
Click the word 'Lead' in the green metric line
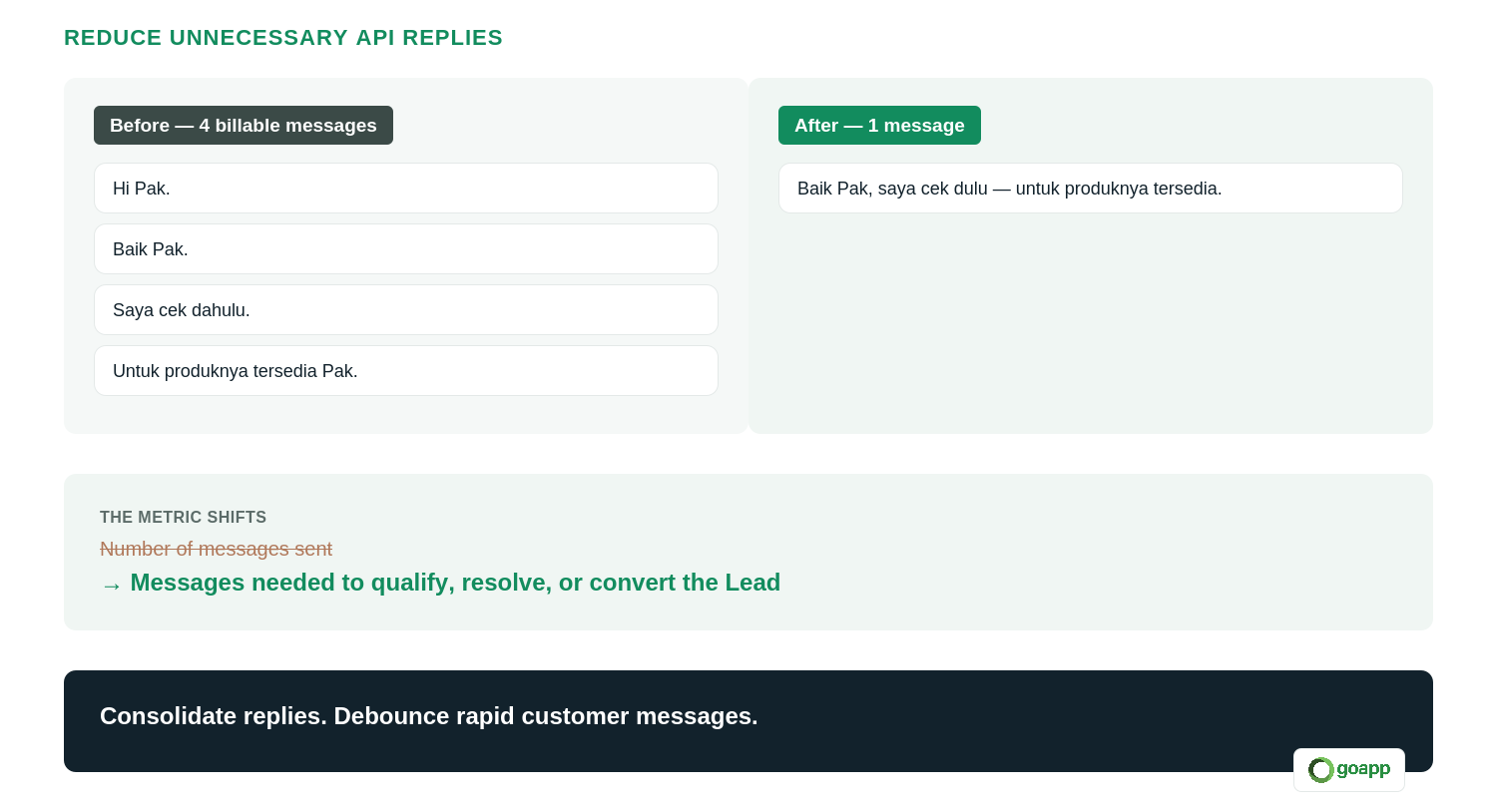pyautogui.click(x=752, y=583)
